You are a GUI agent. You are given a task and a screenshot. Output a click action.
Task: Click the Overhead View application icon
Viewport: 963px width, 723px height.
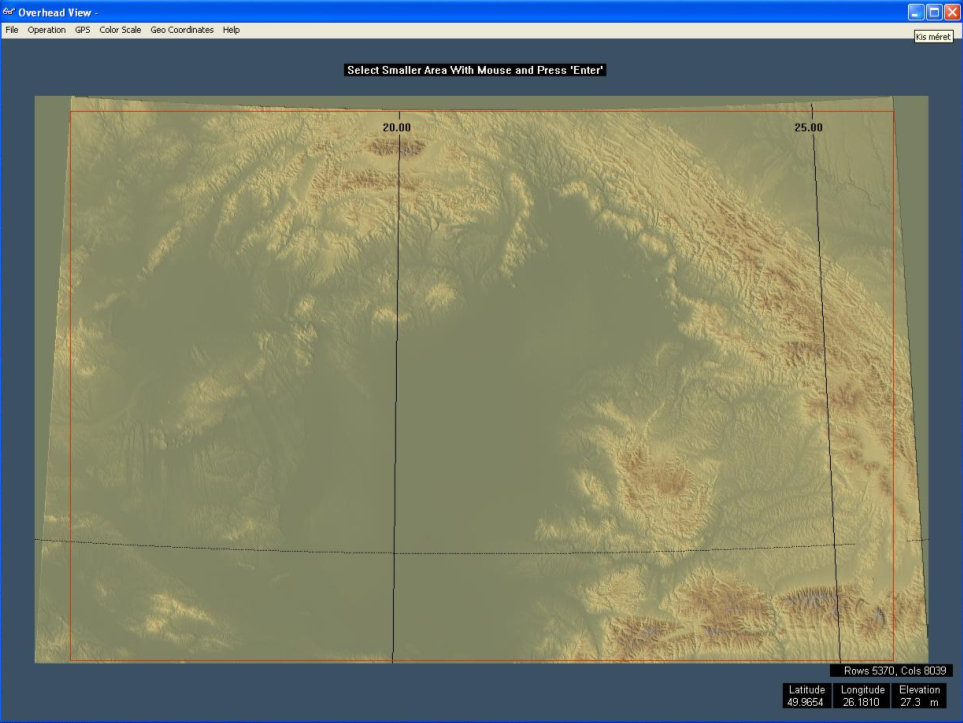(9, 12)
